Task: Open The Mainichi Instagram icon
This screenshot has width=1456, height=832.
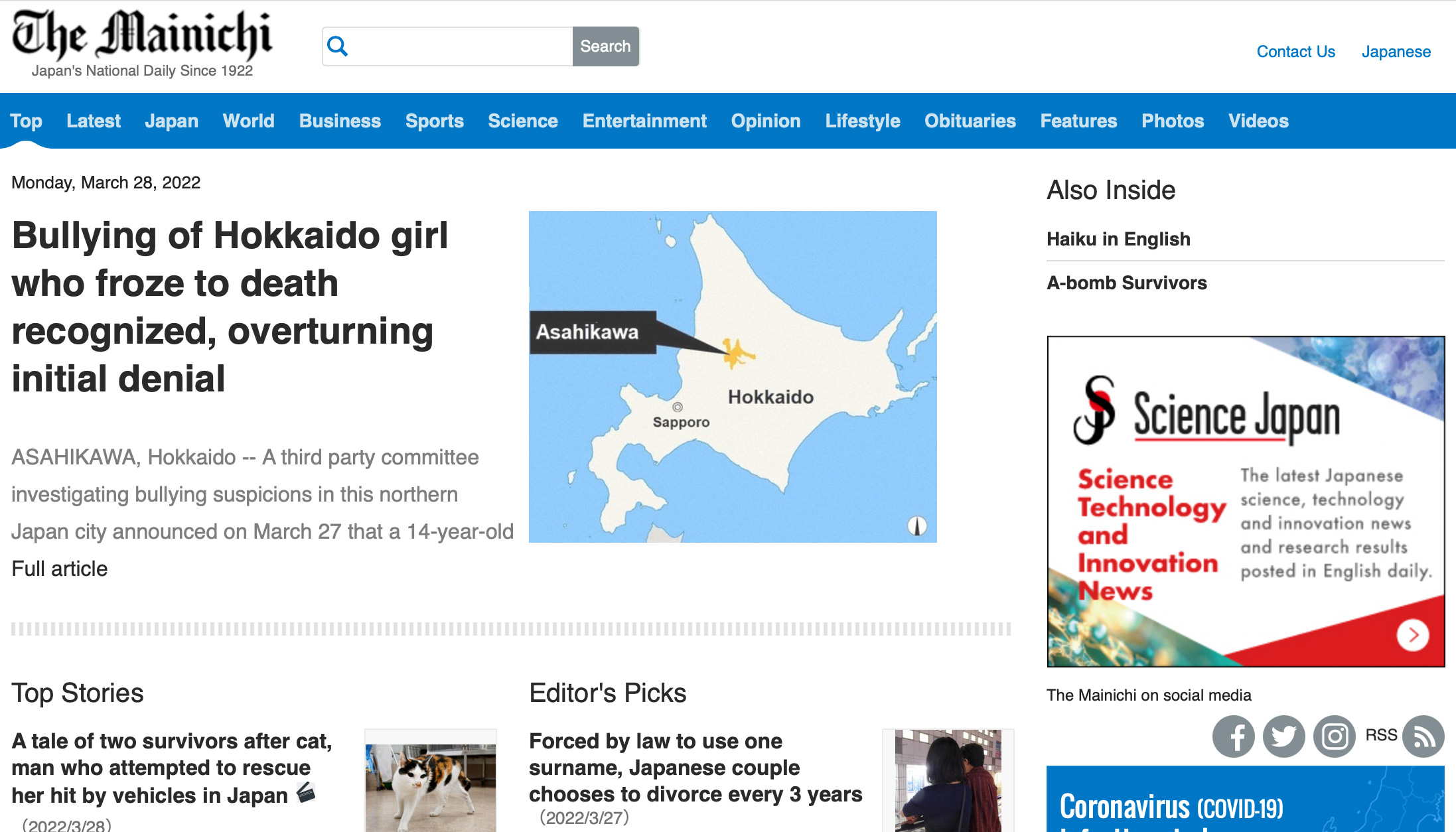Action: point(1335,736)
